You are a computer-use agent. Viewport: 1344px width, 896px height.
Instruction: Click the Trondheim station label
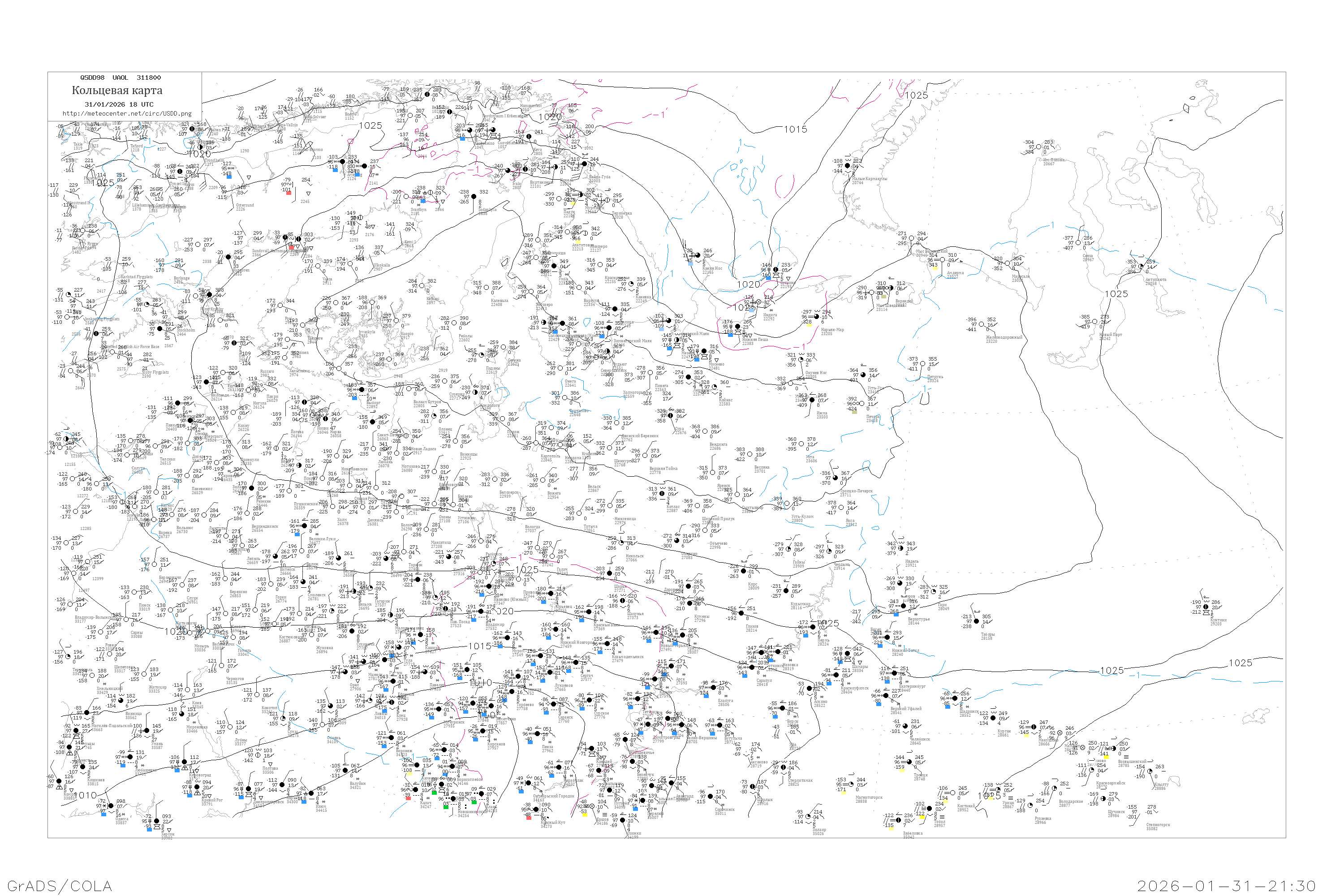[x=214, y=160]
